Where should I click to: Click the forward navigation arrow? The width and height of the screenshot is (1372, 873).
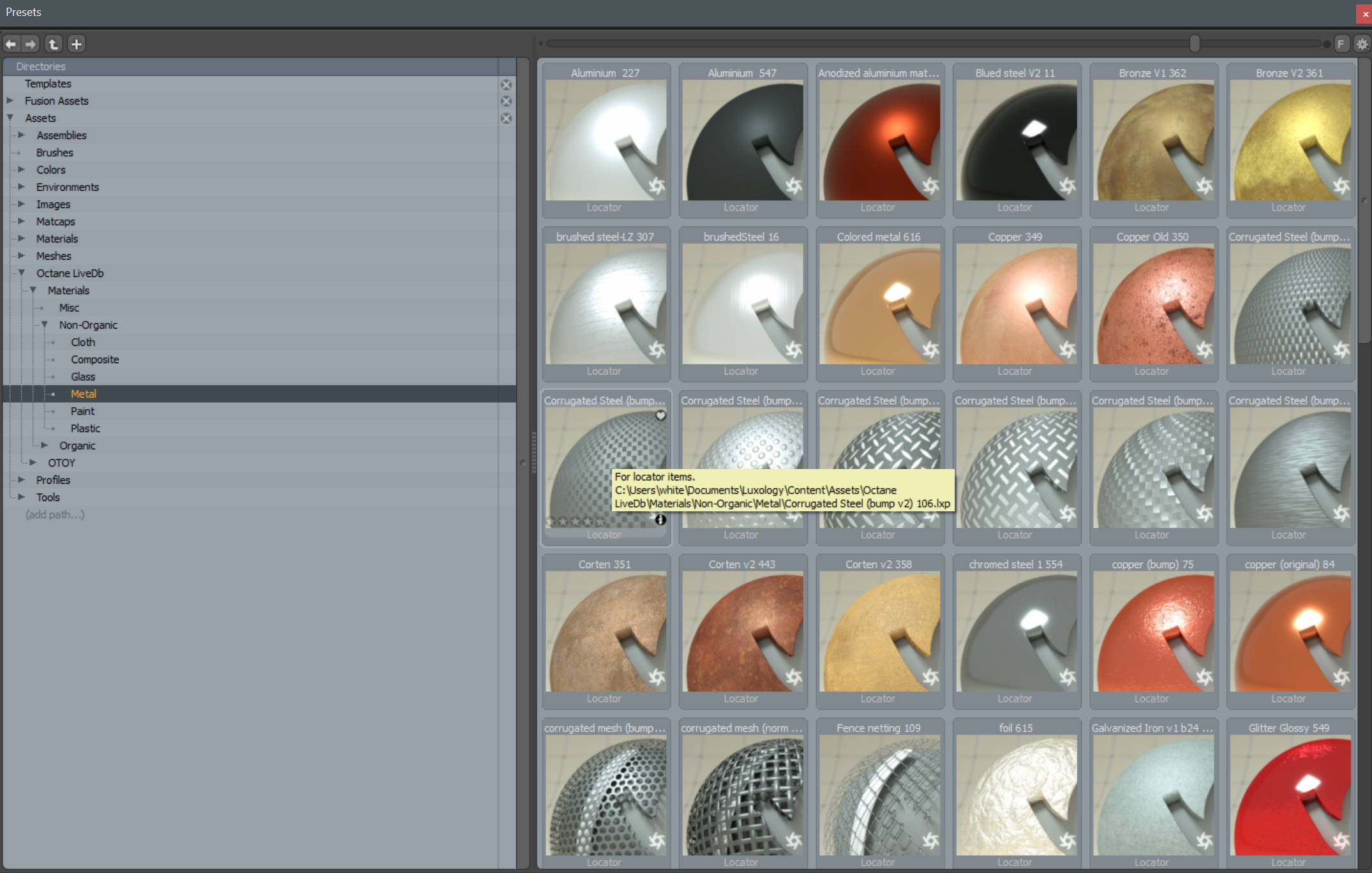point(30,44)
